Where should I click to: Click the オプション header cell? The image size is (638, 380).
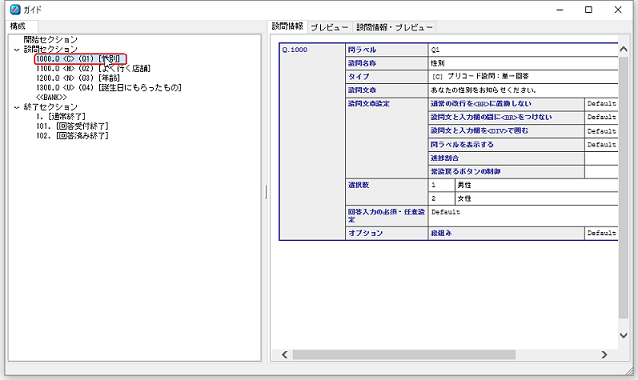[x=387, y=233]
